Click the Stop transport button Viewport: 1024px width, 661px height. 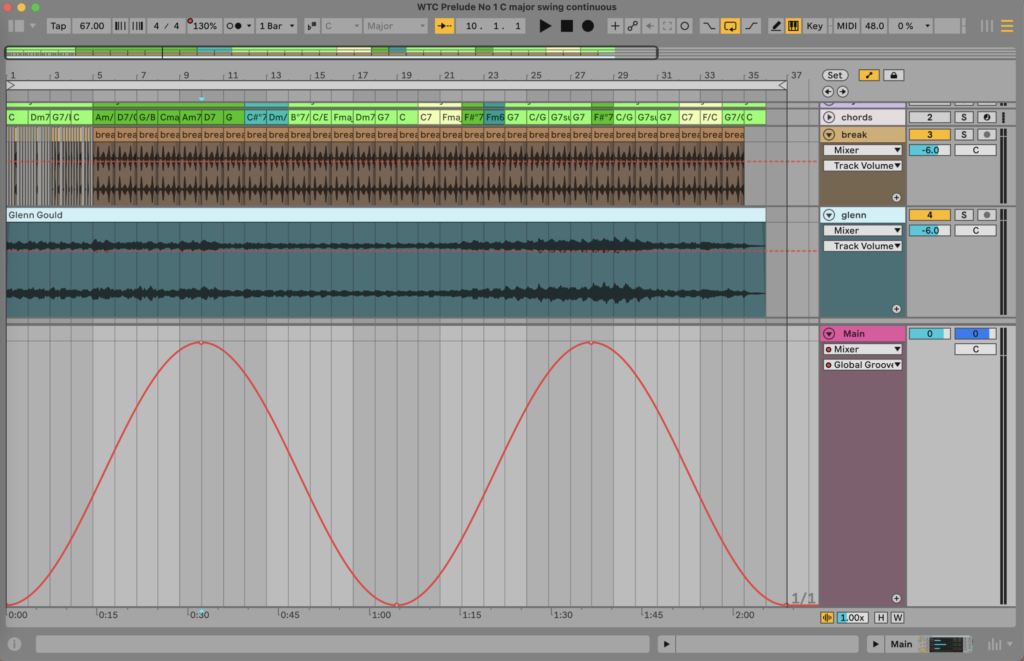567,26
